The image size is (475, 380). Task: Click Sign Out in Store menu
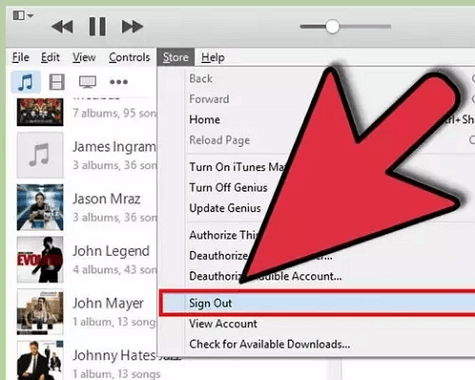click(317, 303)
